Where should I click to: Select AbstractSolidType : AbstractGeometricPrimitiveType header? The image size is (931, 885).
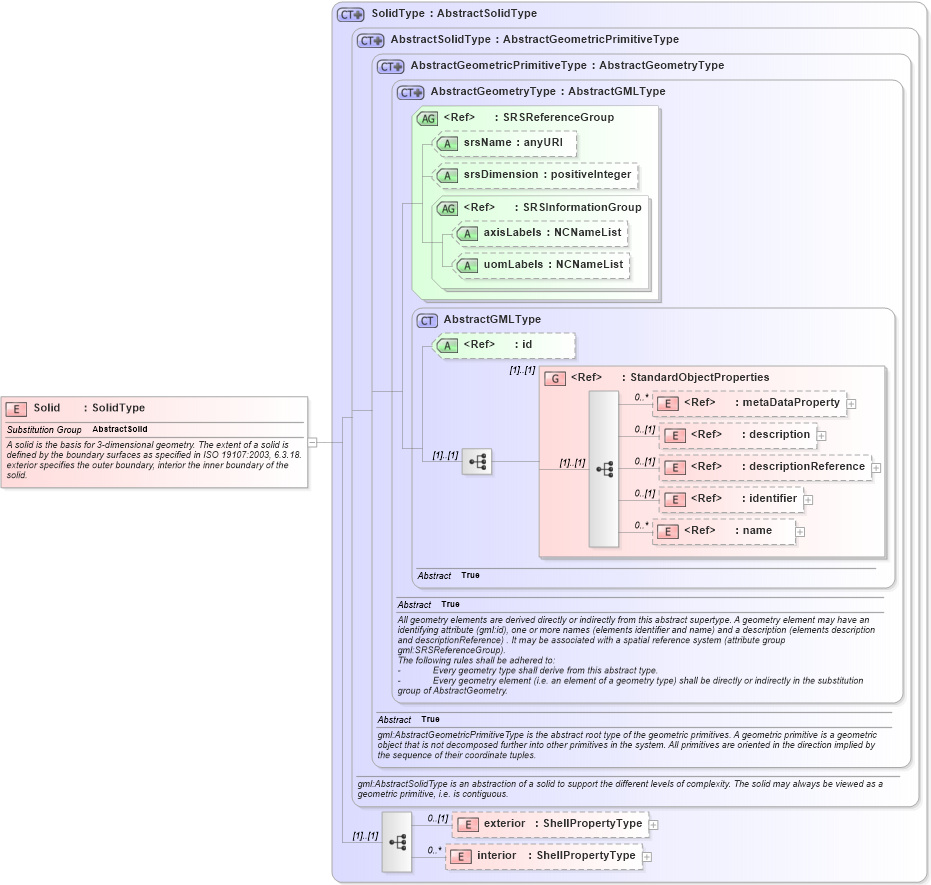click(534, 39)
